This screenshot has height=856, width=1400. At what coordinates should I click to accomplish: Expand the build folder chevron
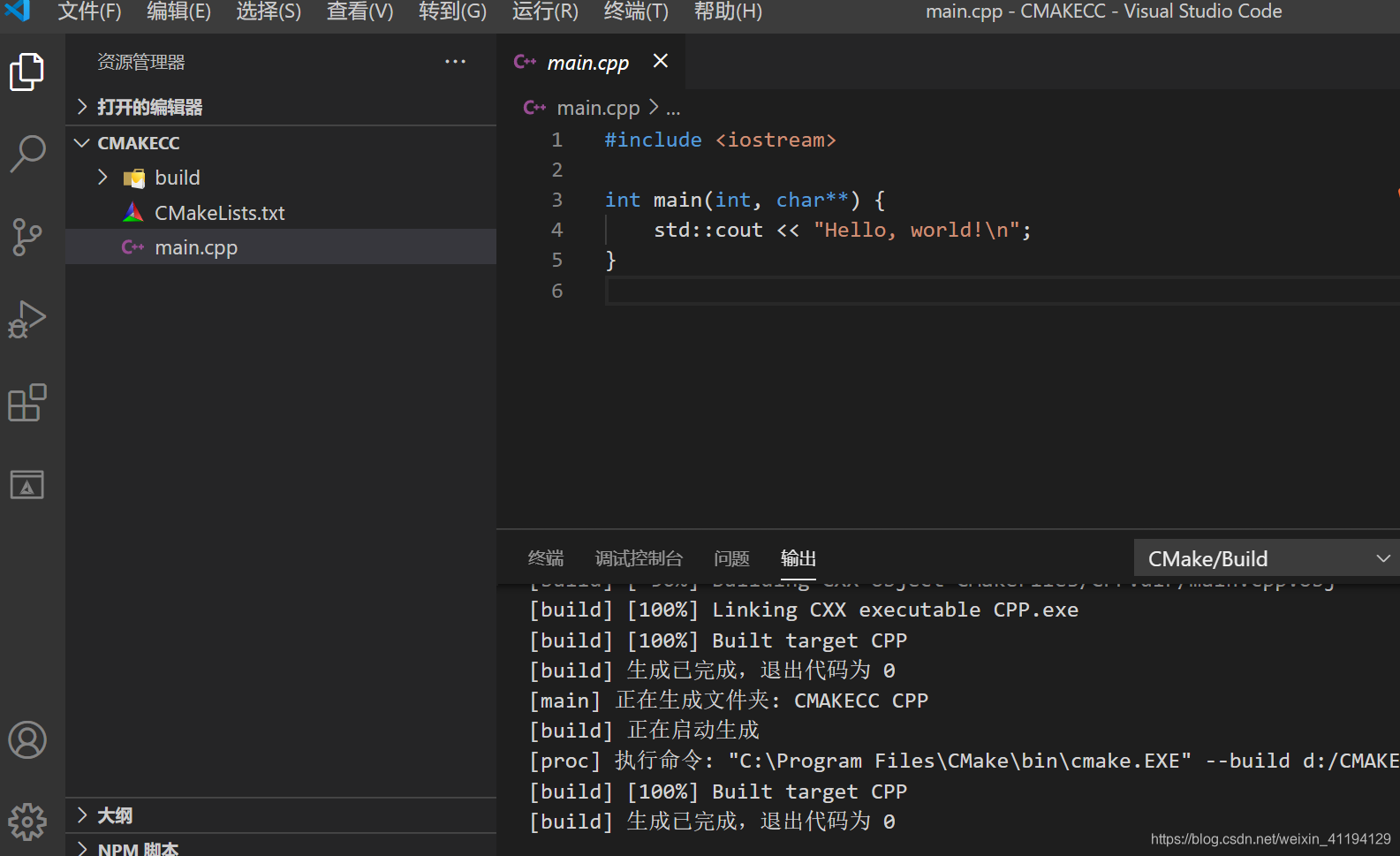click(x=102, y=177)
